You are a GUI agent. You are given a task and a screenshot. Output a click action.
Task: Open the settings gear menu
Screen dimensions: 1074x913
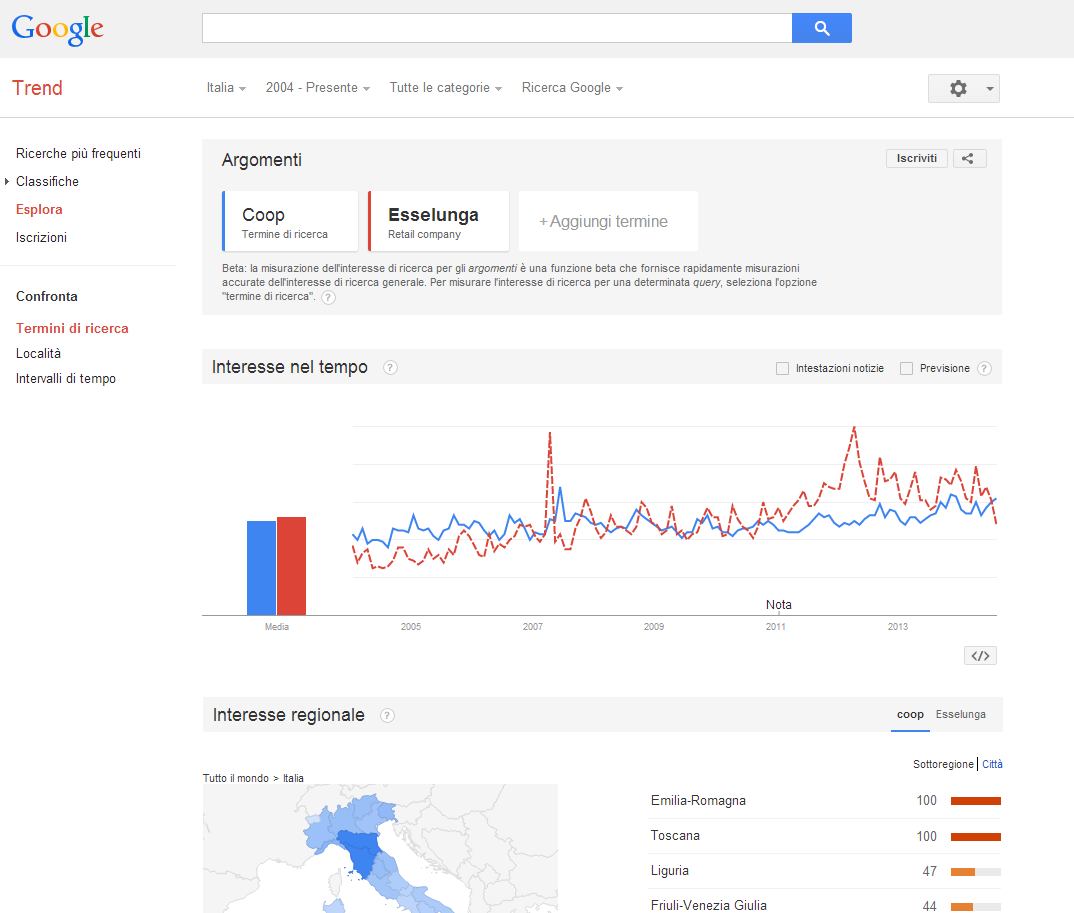(962, 88)
